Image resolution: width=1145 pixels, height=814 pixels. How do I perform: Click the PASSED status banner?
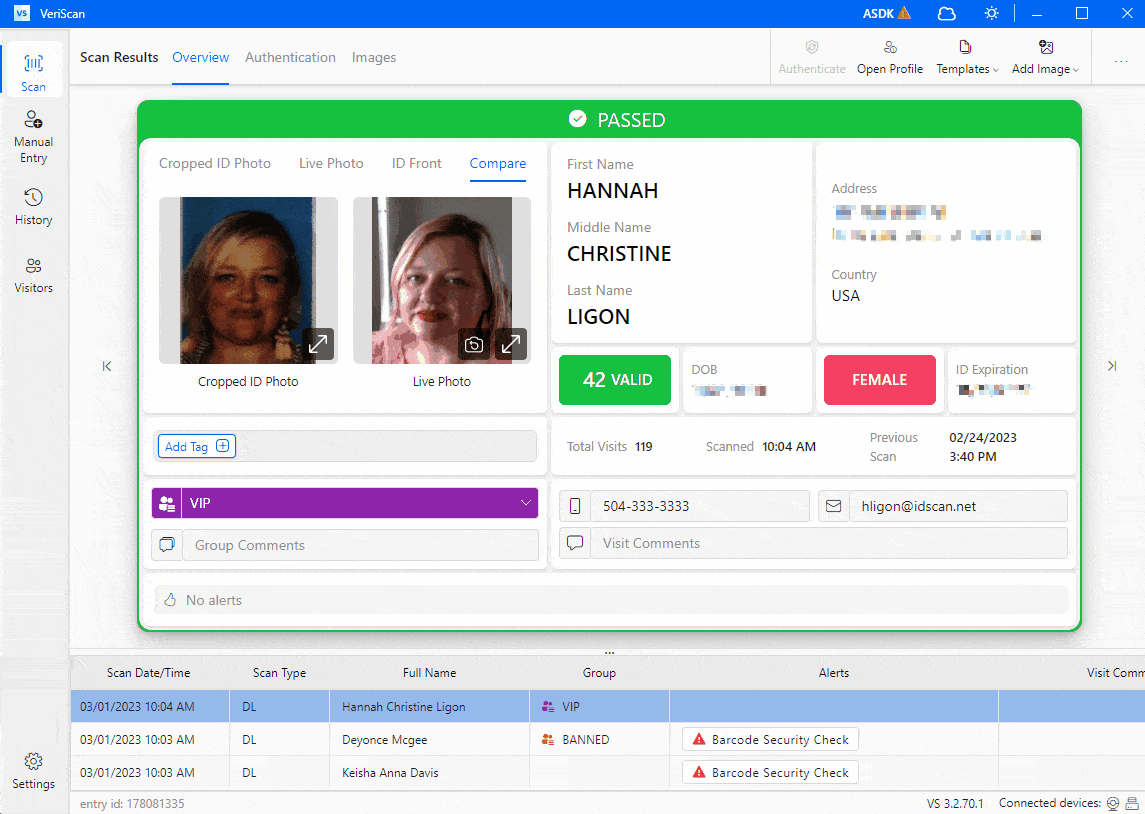click(x=609, y=120)
